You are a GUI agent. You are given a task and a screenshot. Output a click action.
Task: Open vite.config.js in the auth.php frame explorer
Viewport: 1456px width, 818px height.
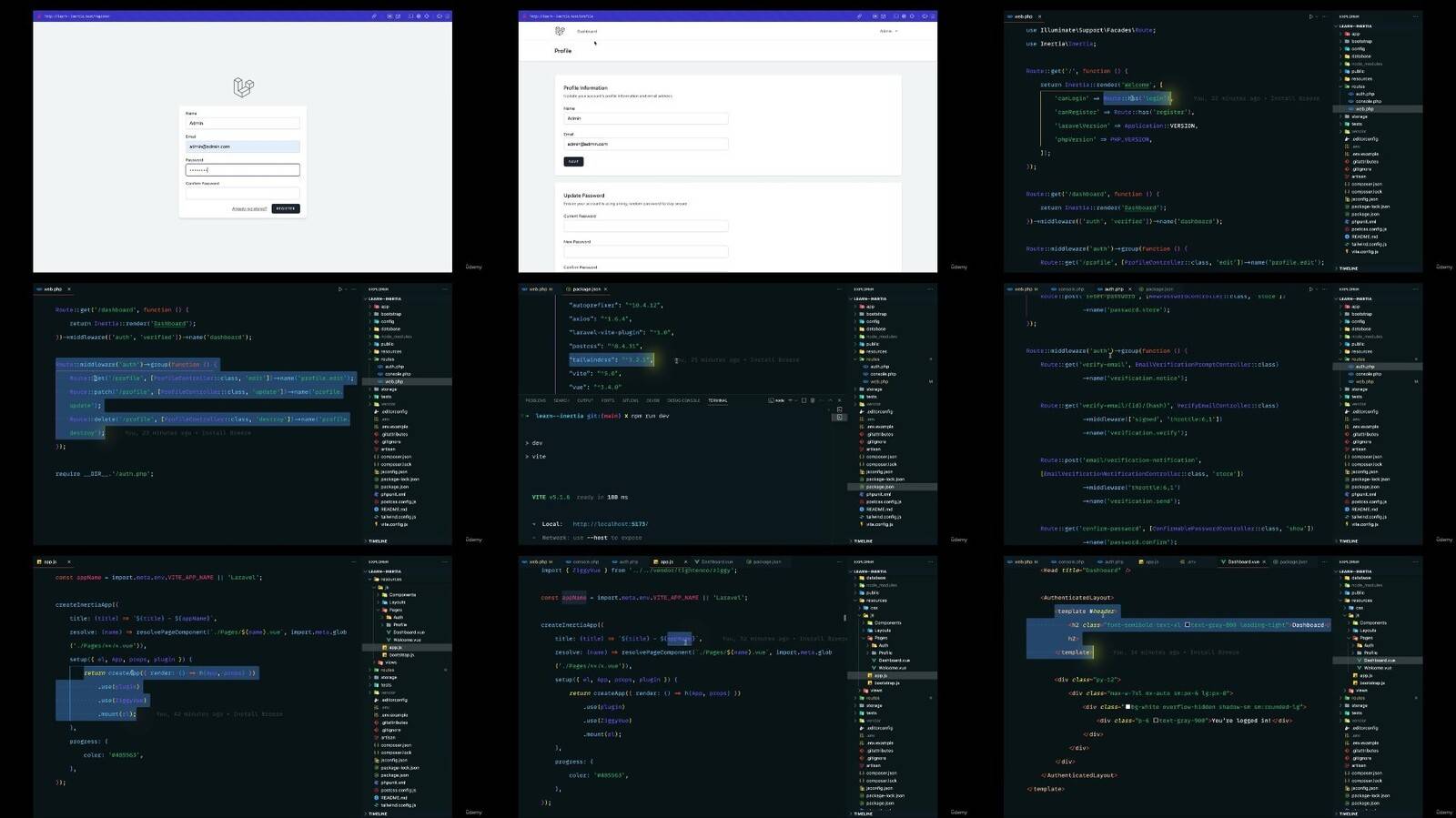(1365, 524)
